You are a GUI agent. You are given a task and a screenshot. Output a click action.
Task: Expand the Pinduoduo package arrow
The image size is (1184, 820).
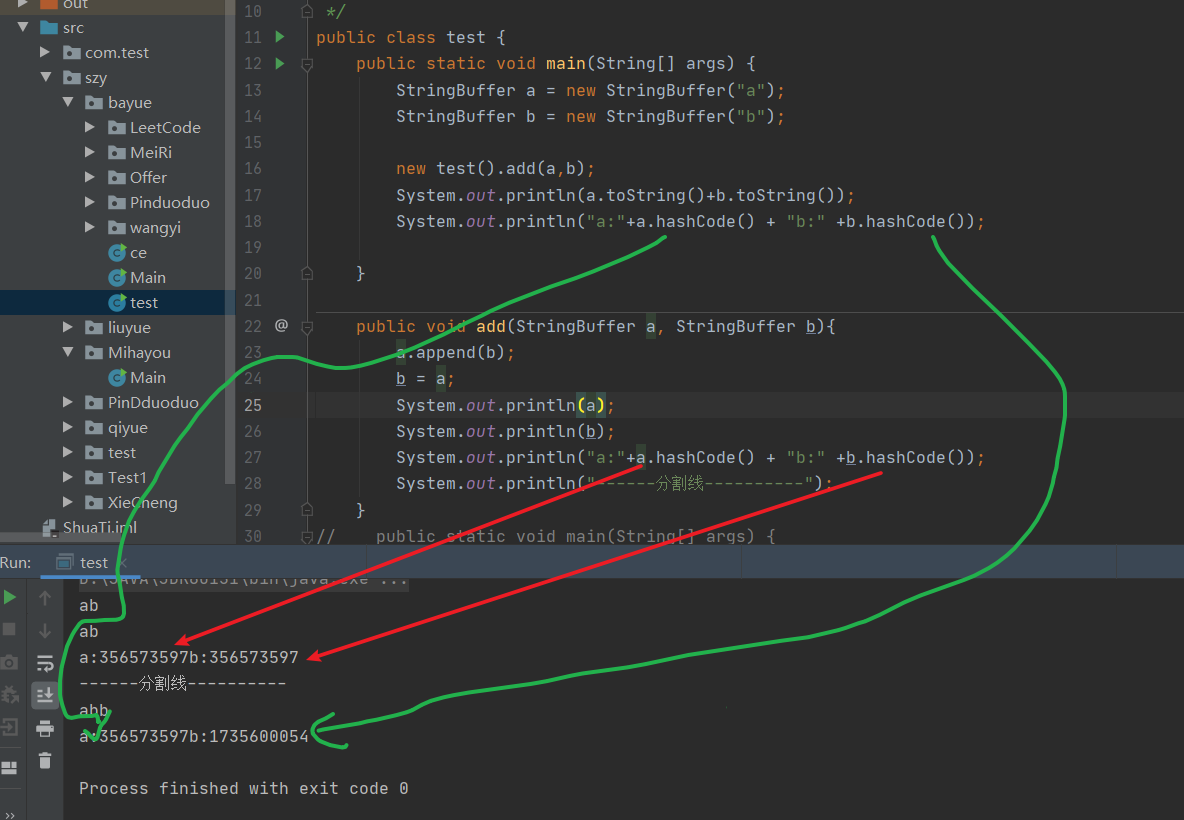(90, 202)
